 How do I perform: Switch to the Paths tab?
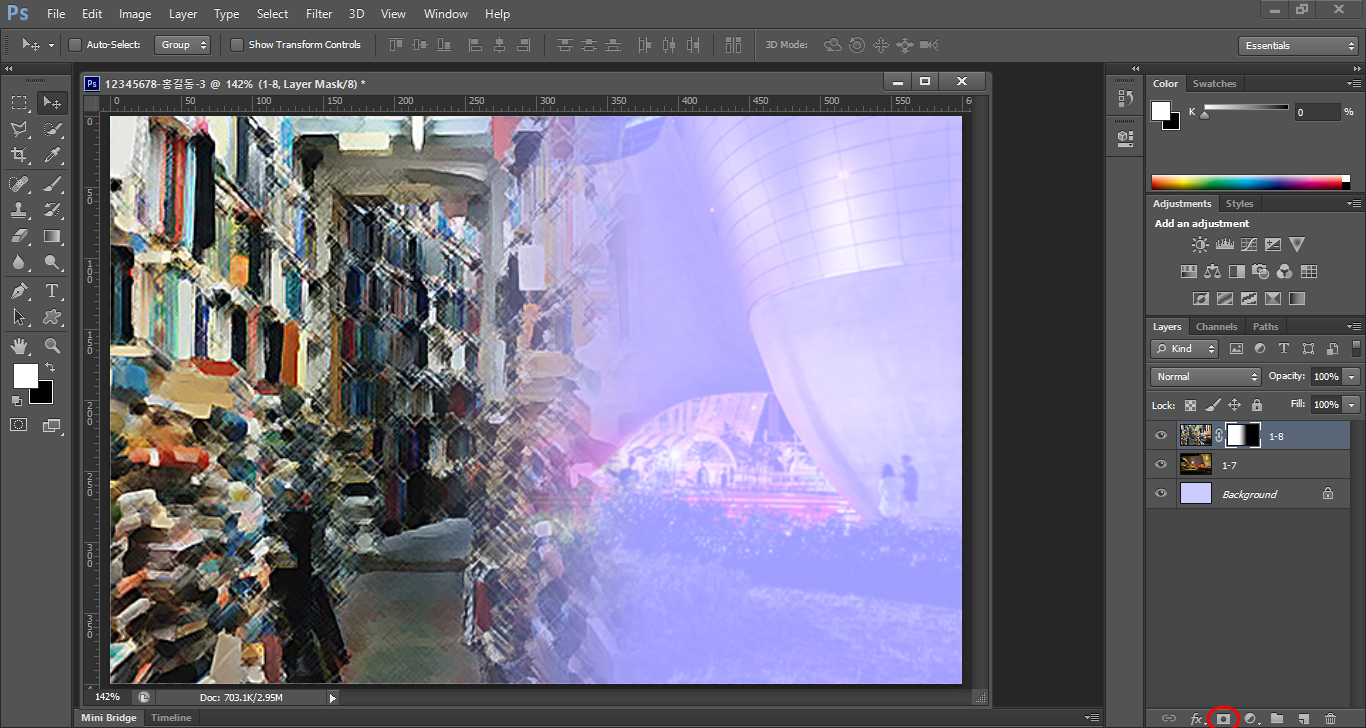pyautogui.click(x=1266, y=327)
